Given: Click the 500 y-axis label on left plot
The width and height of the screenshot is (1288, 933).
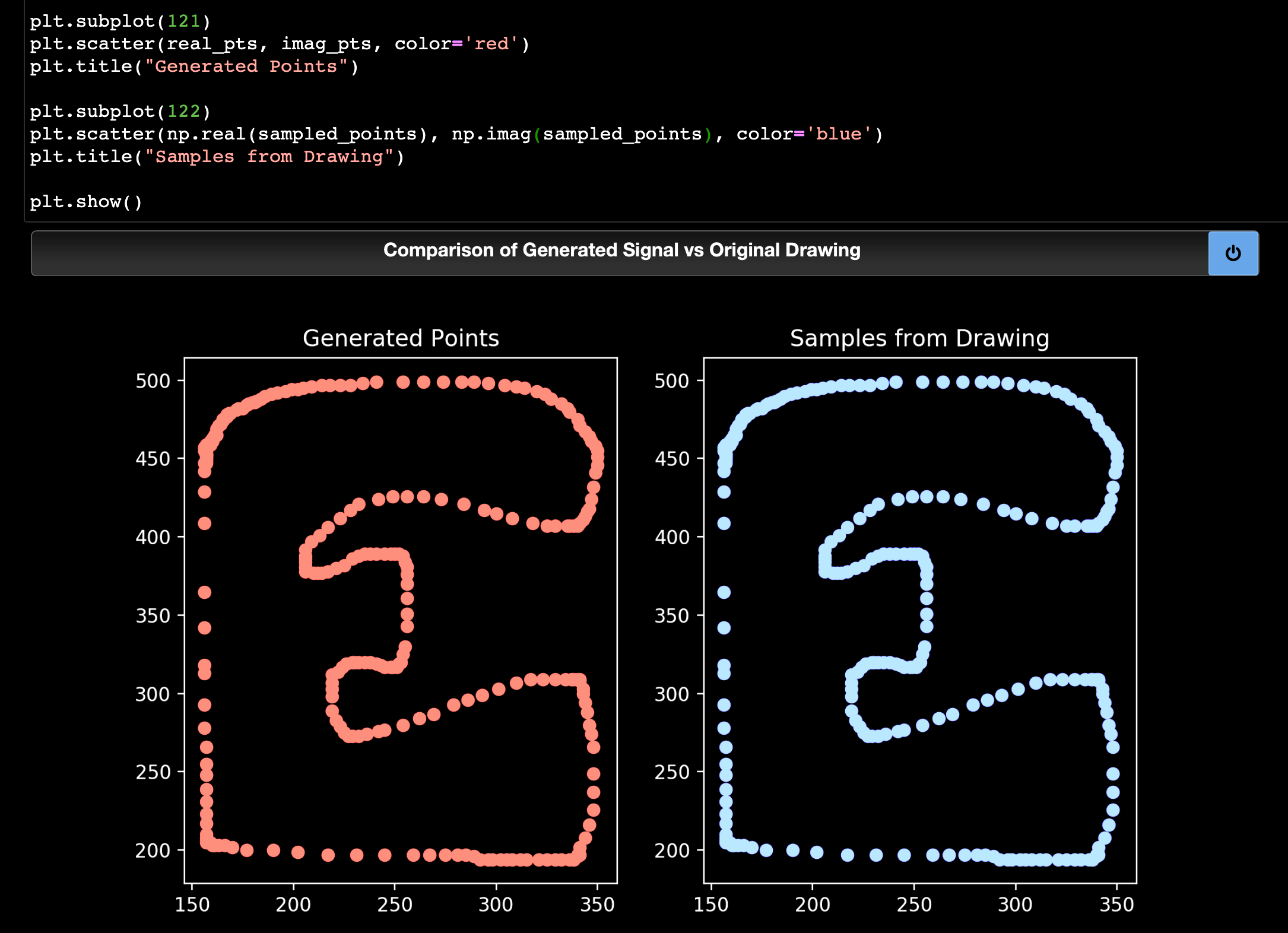Looking at the screenshot, I should (x=153, y=381).
